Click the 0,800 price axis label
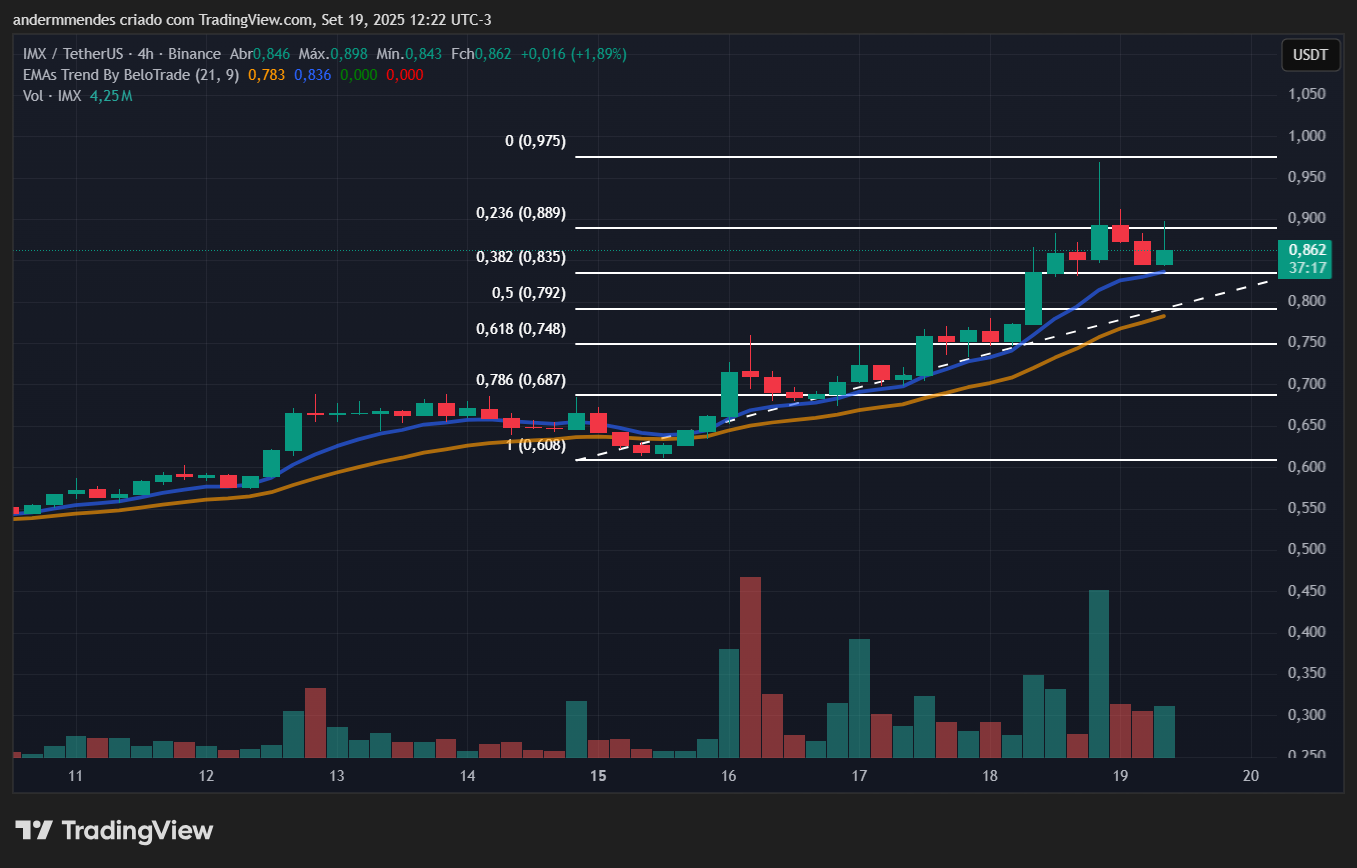 [x=1307, y=301]
